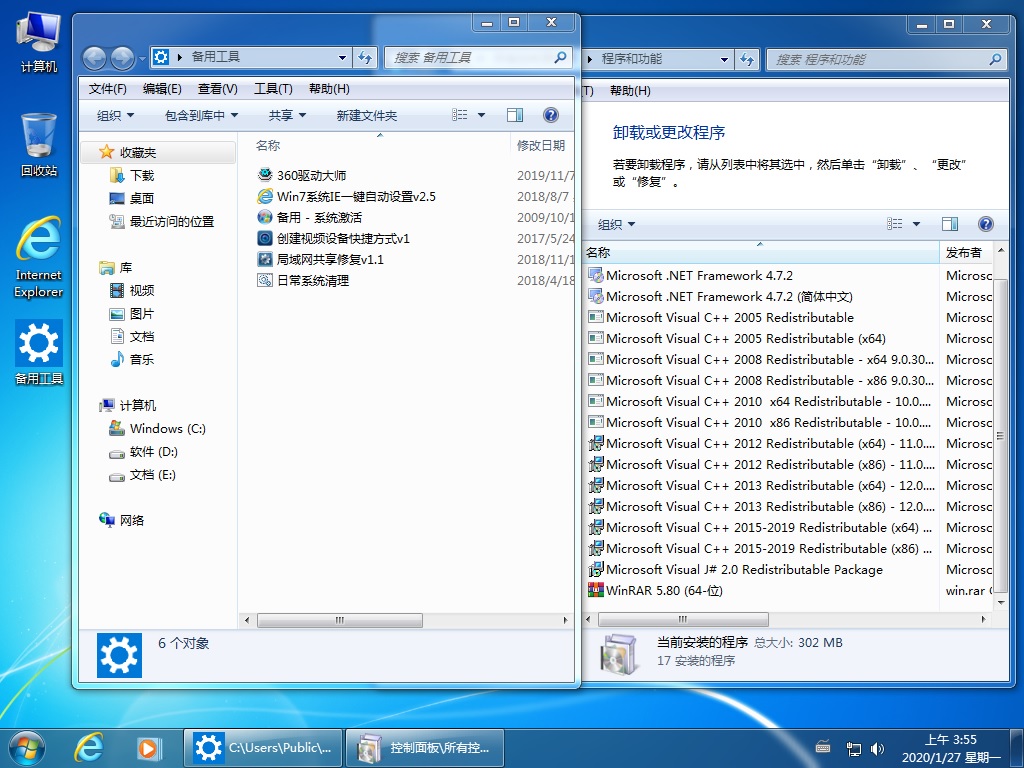Click the 新建文件夹 button
1024x768 pixels.
[366, 116]
